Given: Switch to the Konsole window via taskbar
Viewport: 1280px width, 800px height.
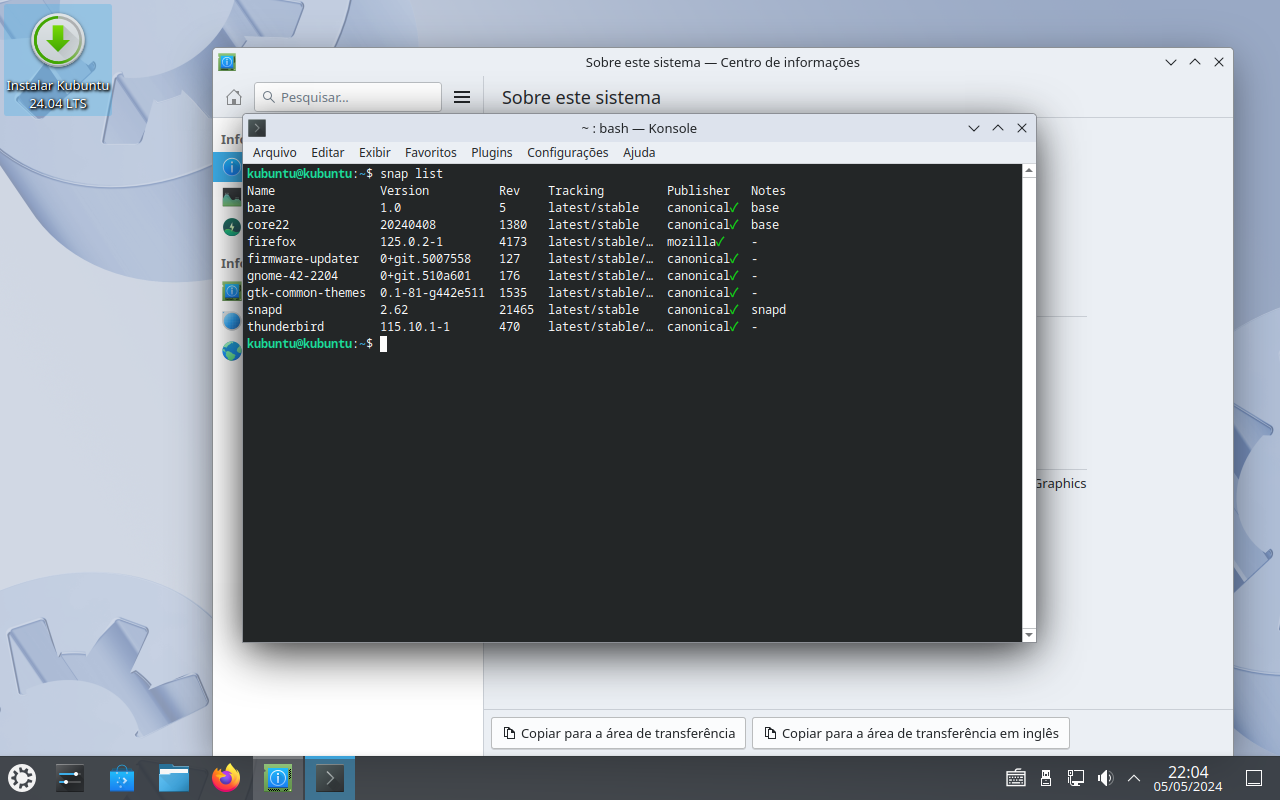Looking at the screenshot, I should click(330, 777).
